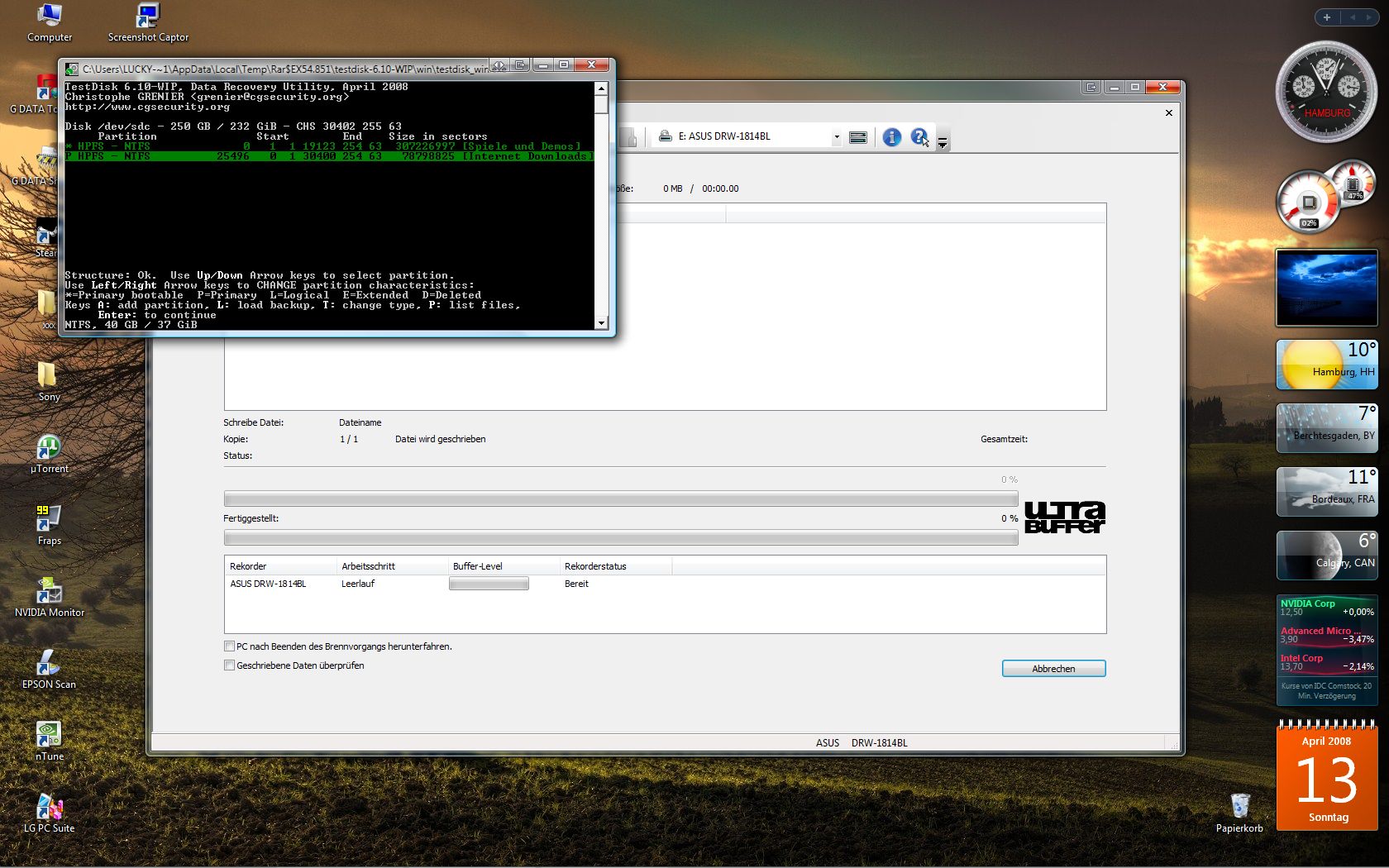Click the TestDisk console window title icon
This screenshot has width=1389, height=868.
tap(72, 69)
